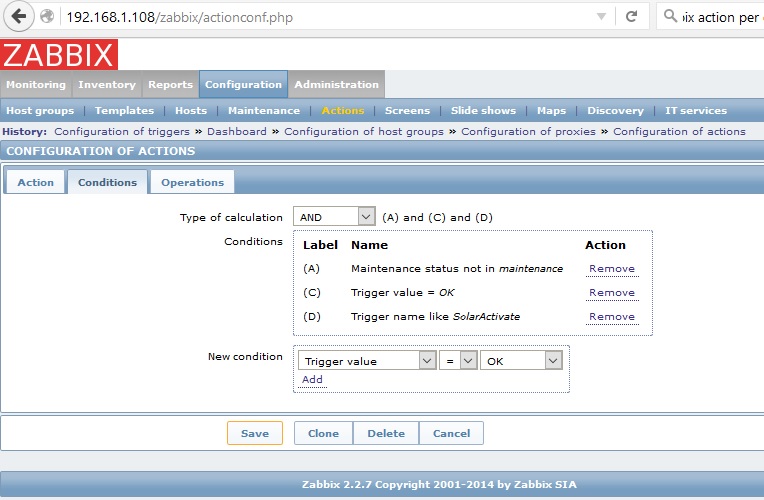Open history link Configuration of proxies
This screenshot has height=500, width=764.
tap(528, 132)
